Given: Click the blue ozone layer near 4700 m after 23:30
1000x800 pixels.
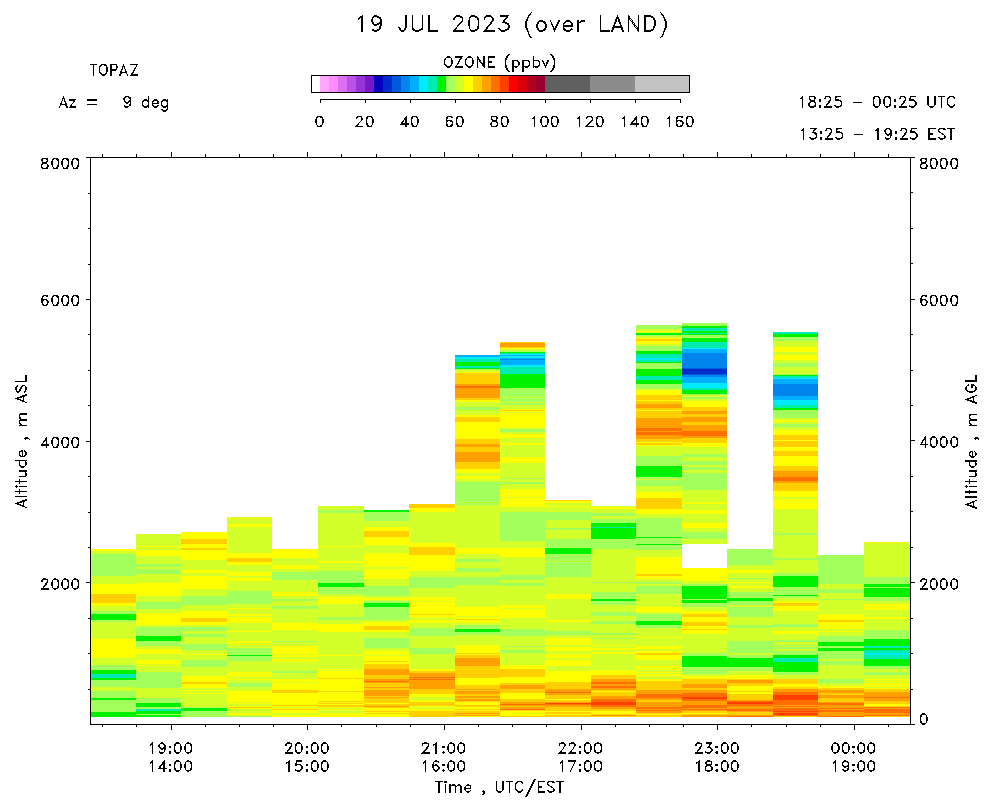Looking at the screenshot, I should (795, 390).
